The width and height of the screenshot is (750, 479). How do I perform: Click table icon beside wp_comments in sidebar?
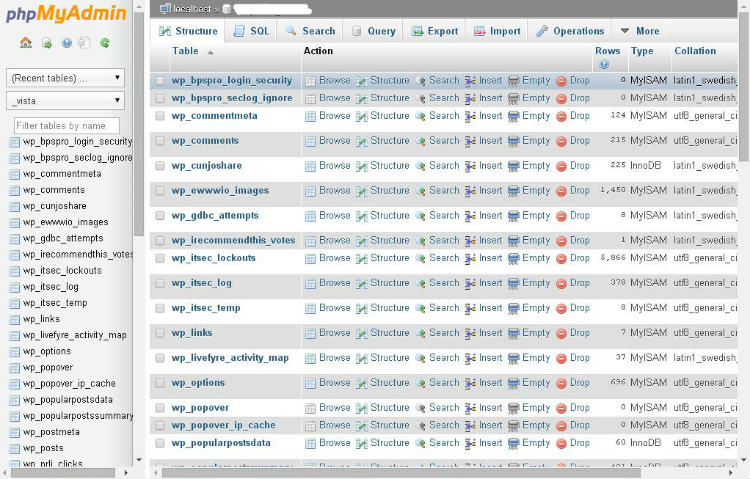point(15,190)
